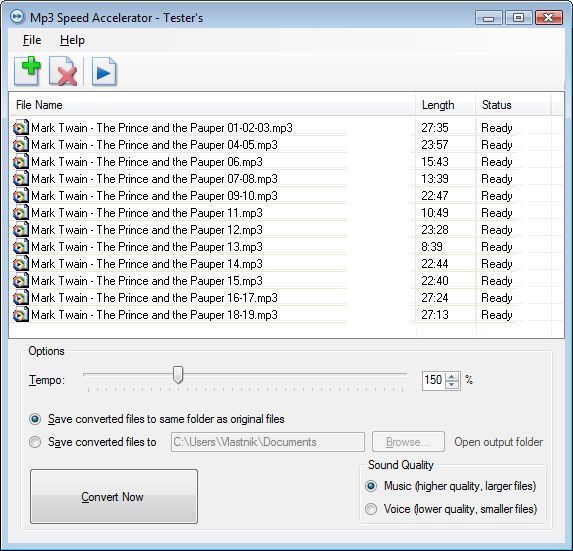This screenshot has height=551, width=573.
Task: Click the Add file green plus icon
Action: [x=28, y=71]
